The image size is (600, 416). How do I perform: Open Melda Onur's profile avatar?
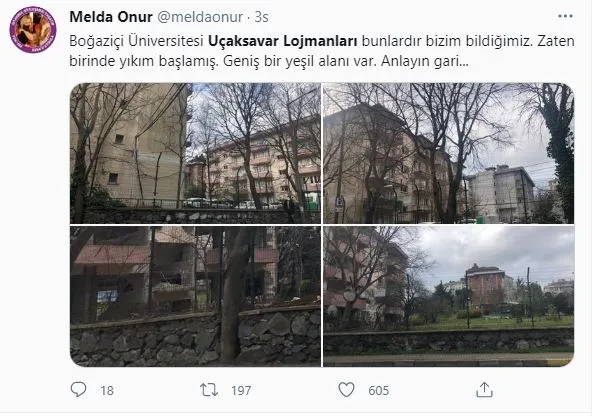click(x=33, y=29)
